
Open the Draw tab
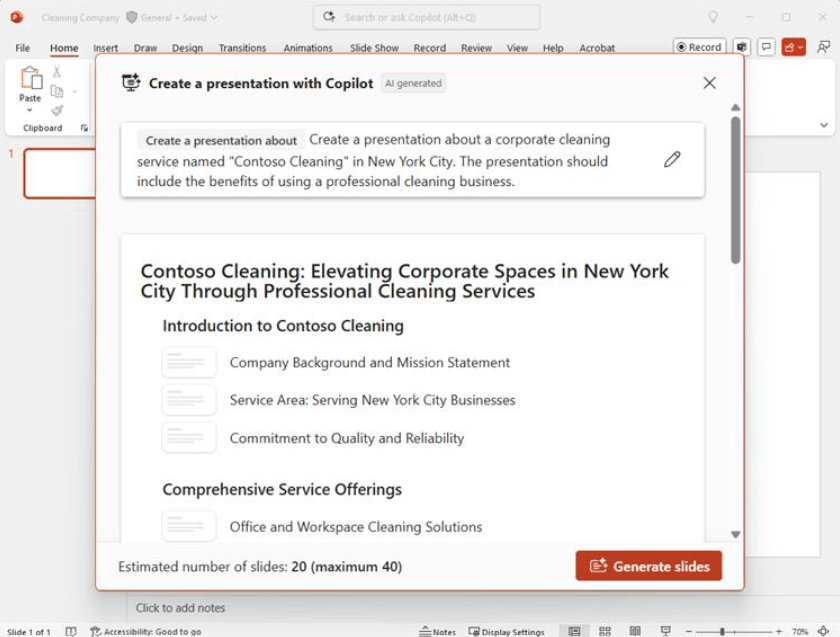click(145, 48)
